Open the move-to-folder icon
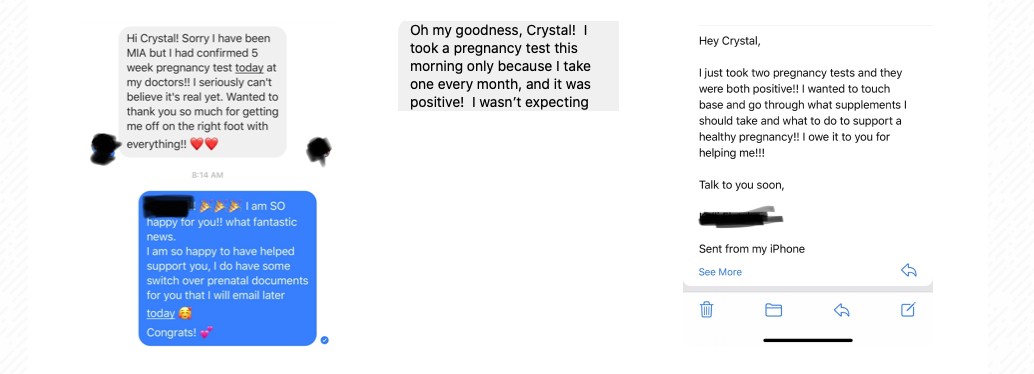The height and width of the screenshot is (374, 1034). [x=774, y=309]
